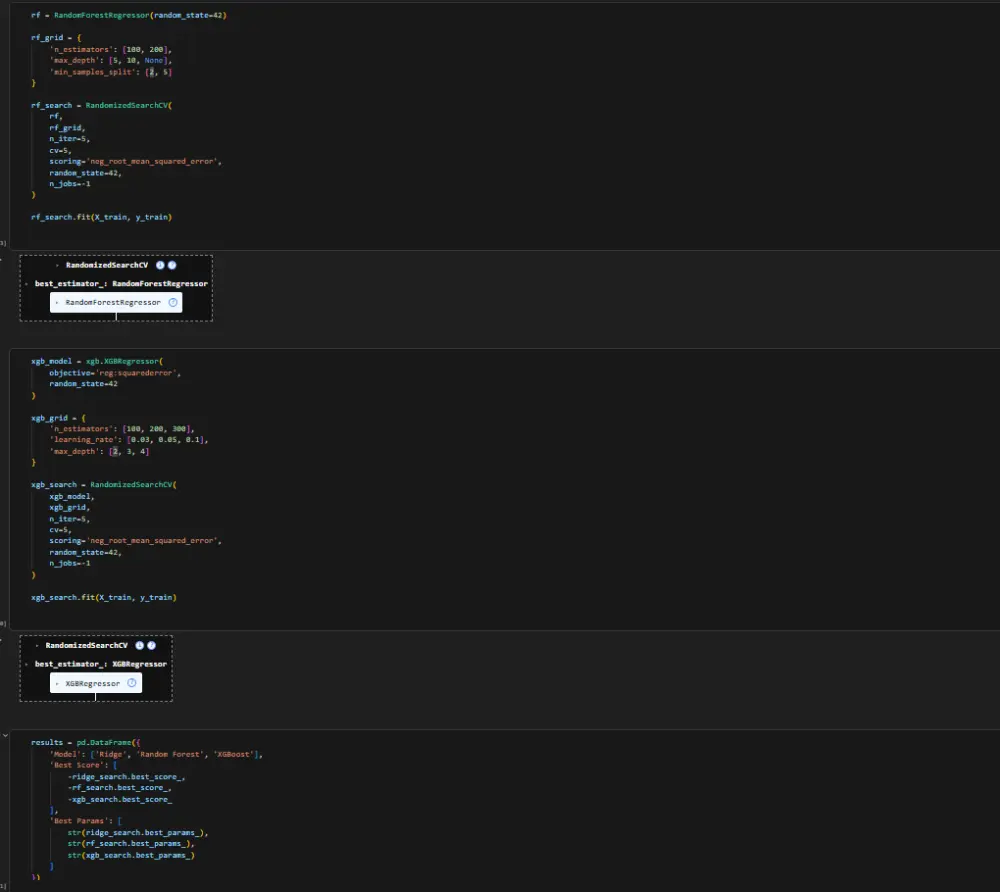Click xgb_search = RandomizedSearchCV( line
This screenshot has height=892, width=1000.
pyautogui.click(x=104, y=485)
